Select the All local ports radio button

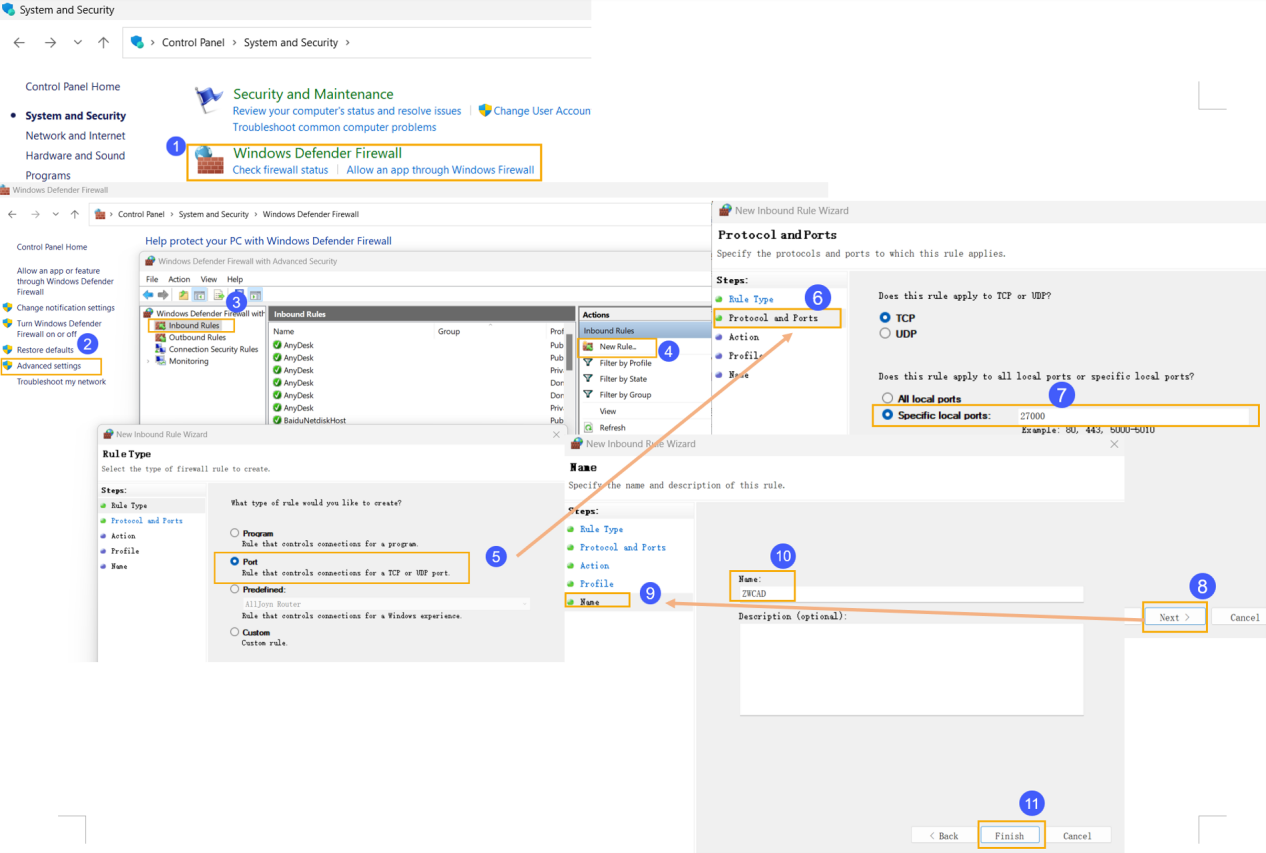(x=887, y=398)
